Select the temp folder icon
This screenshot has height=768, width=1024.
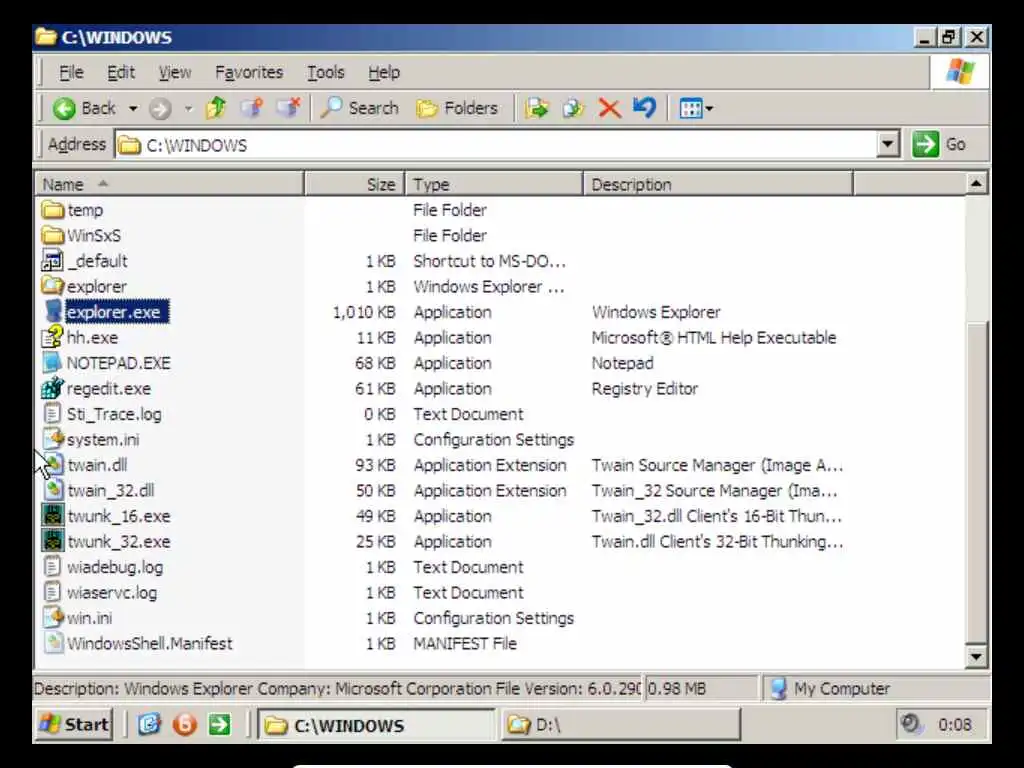pos(52,210)
